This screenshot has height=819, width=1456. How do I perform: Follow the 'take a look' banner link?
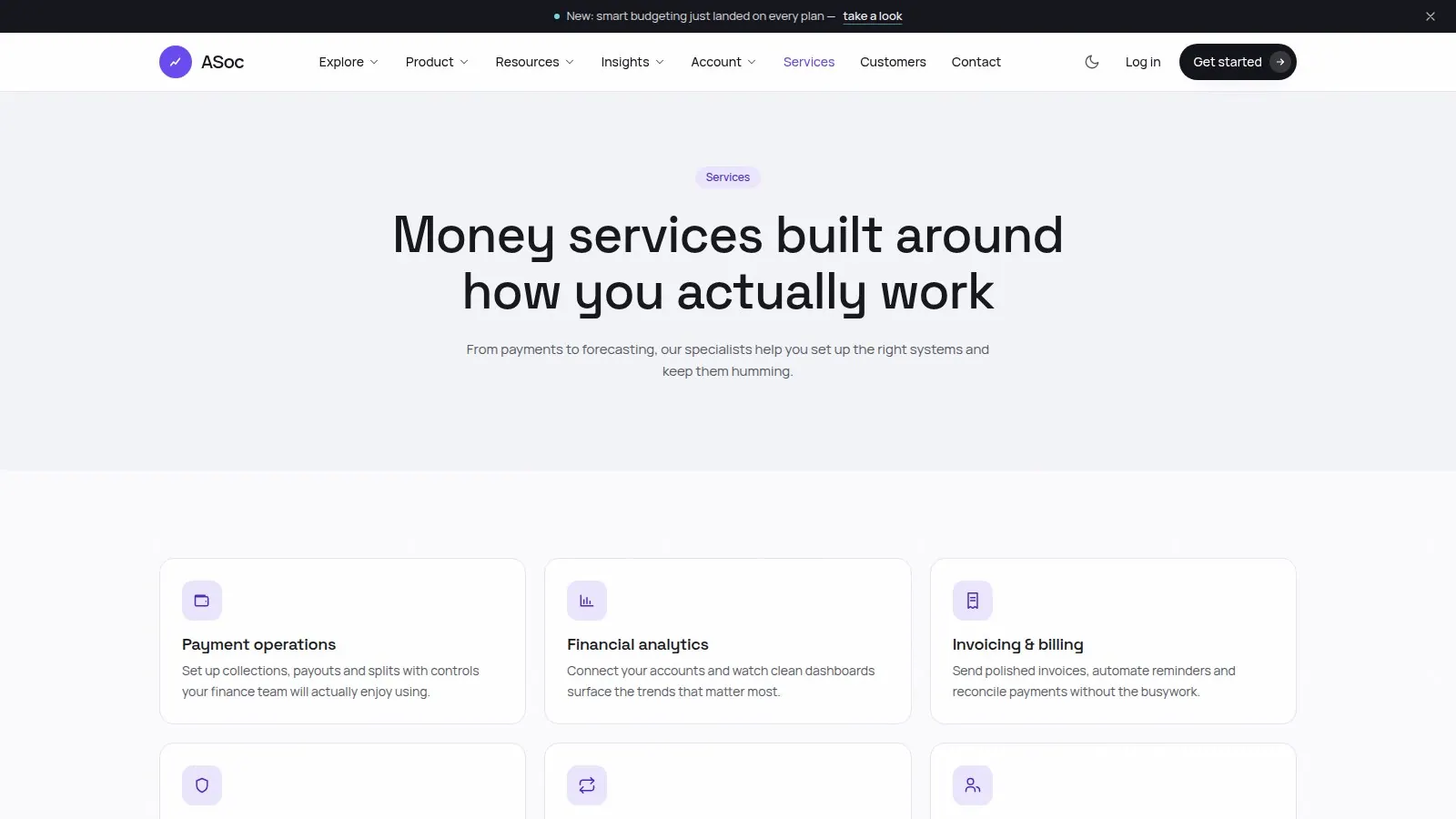[x=873, y=16]
